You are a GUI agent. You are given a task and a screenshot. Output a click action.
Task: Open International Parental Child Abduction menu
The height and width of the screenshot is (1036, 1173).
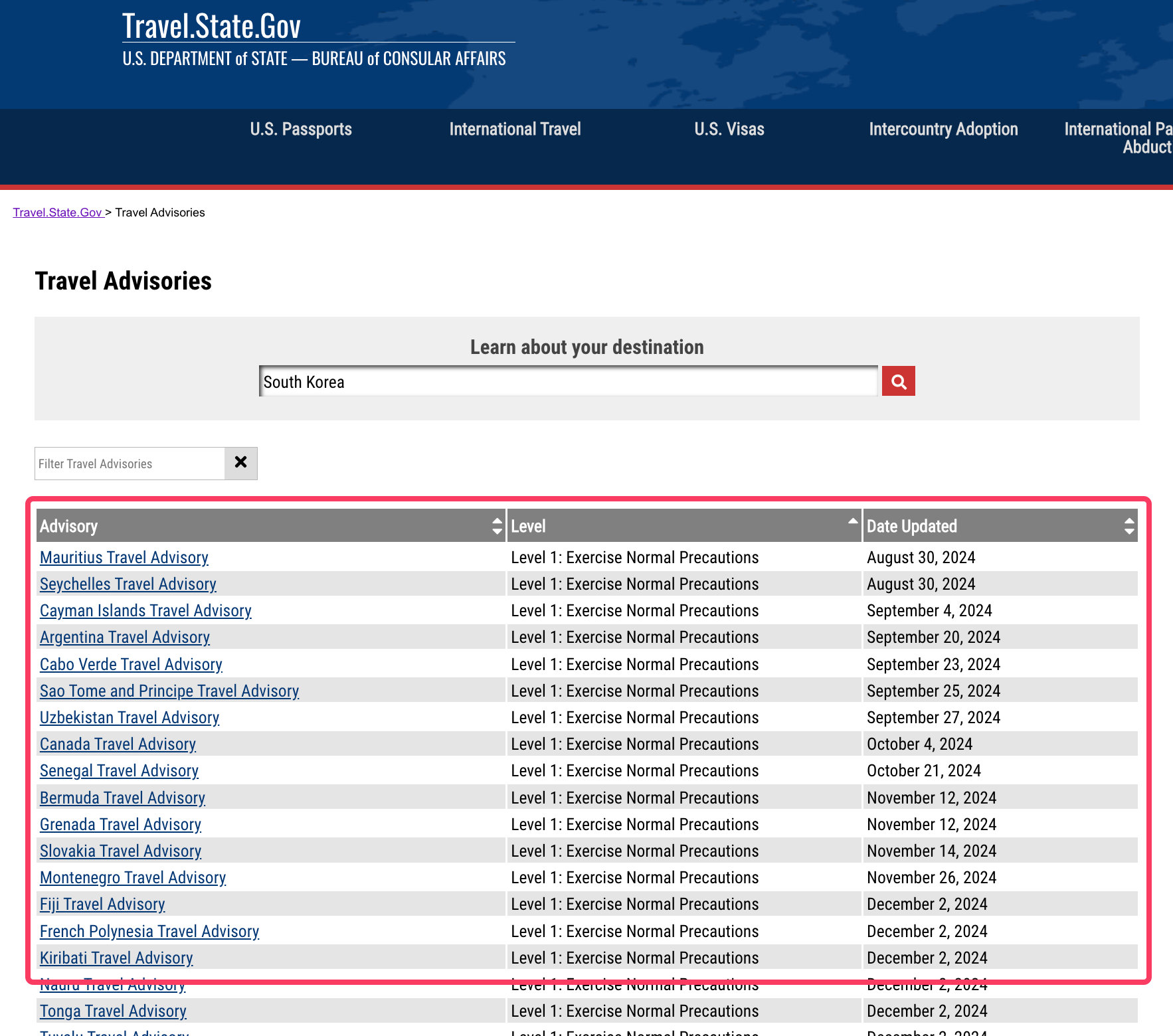click(x=1119, y=138)
